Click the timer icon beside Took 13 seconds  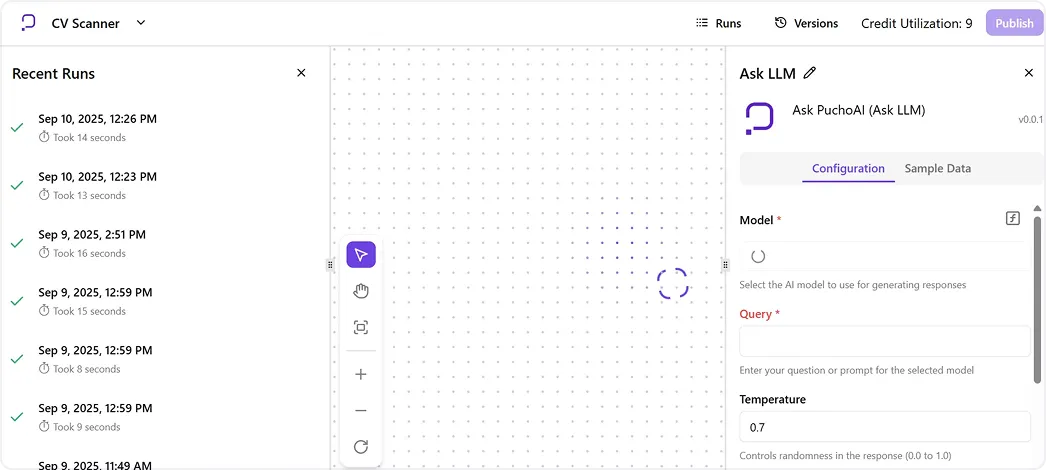[x=44, y=195]
